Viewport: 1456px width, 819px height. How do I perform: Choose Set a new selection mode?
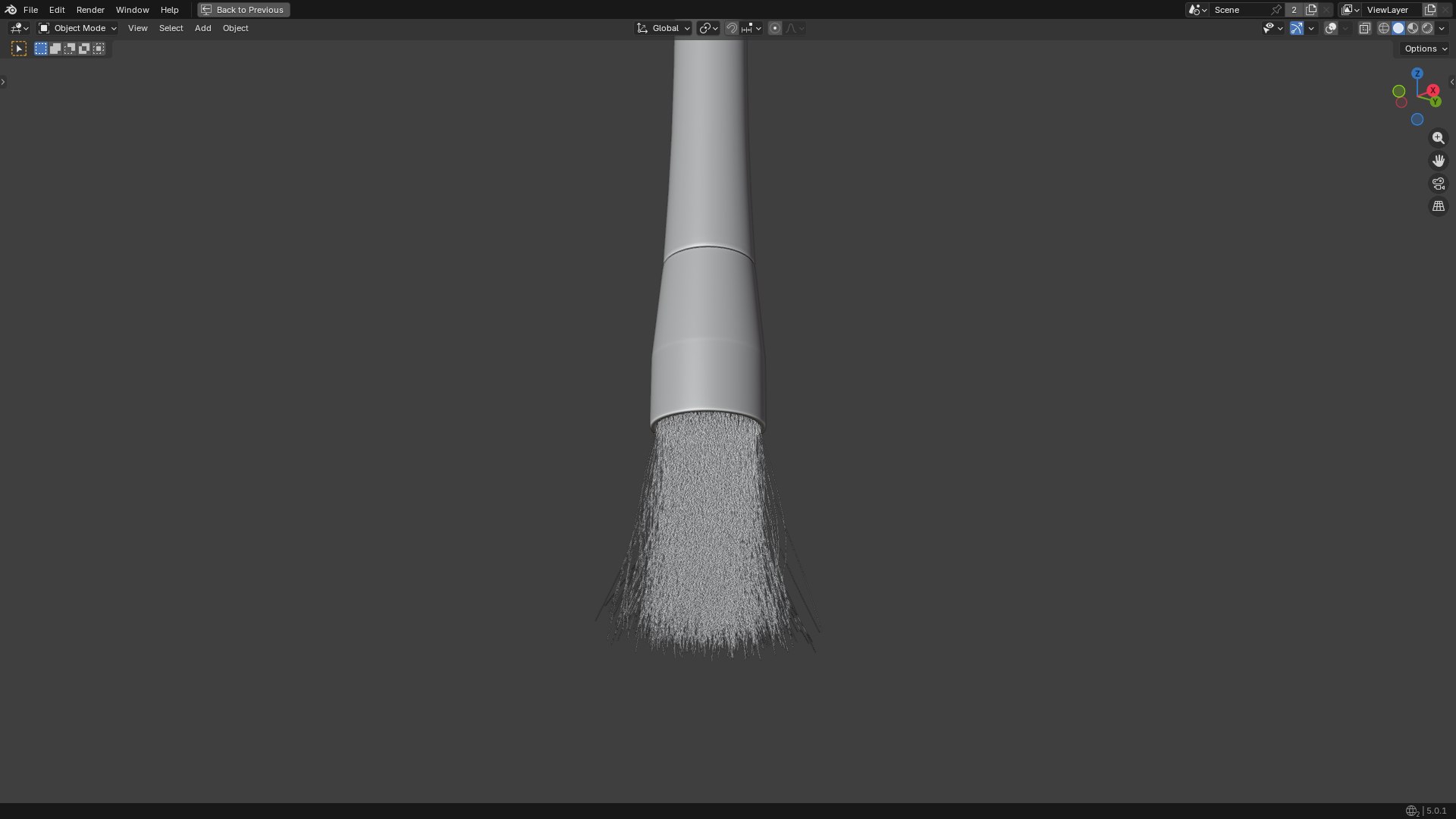[x=41, y=49]
